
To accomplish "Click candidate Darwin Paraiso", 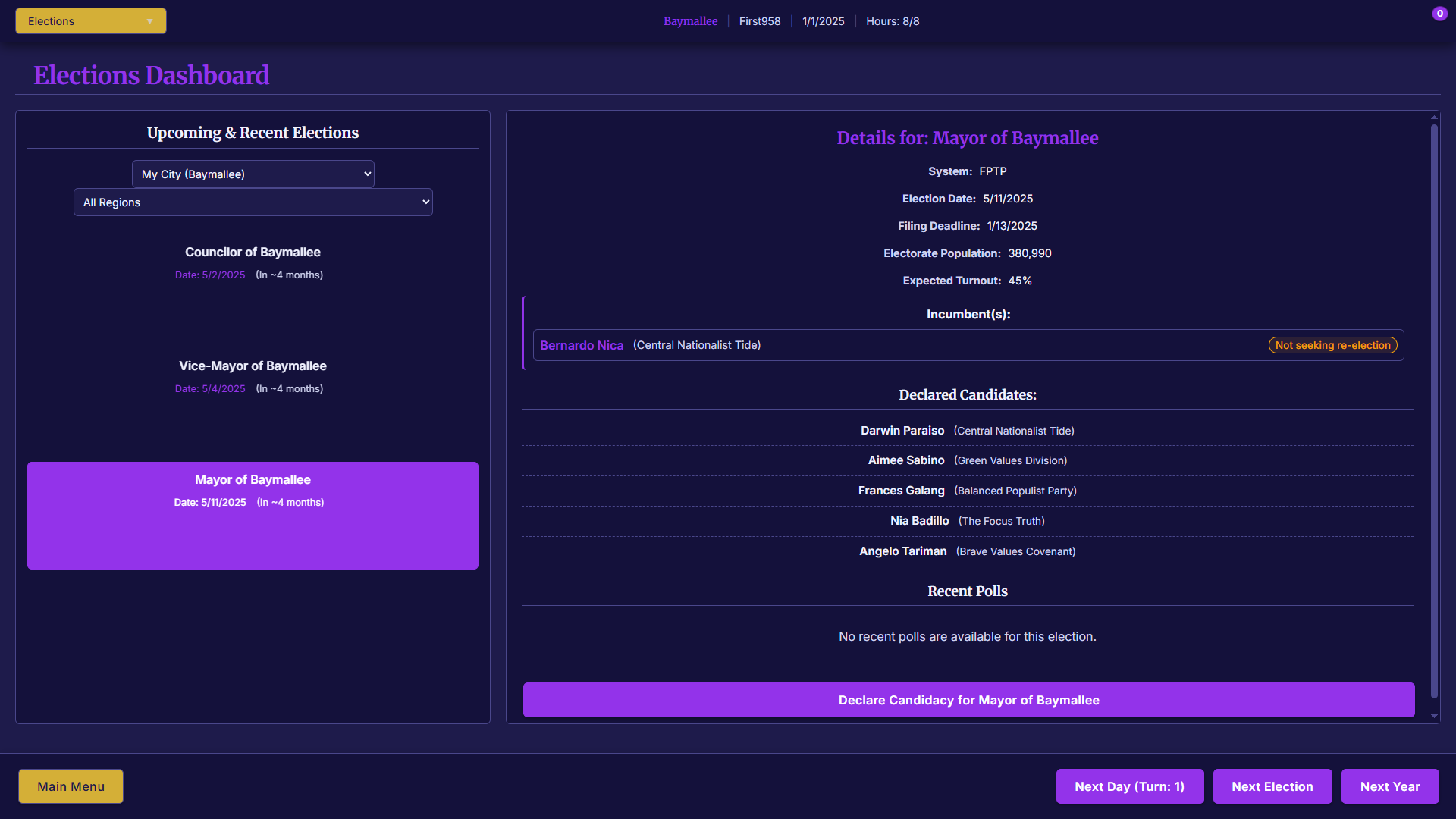I will [902, 431].
